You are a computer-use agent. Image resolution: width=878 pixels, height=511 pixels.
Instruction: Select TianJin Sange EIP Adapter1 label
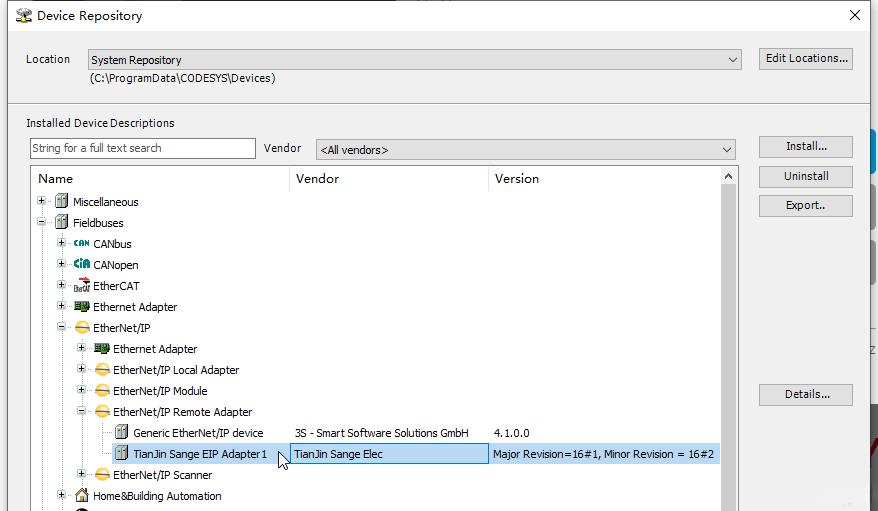pyautogui.click(x=200, y=454)
